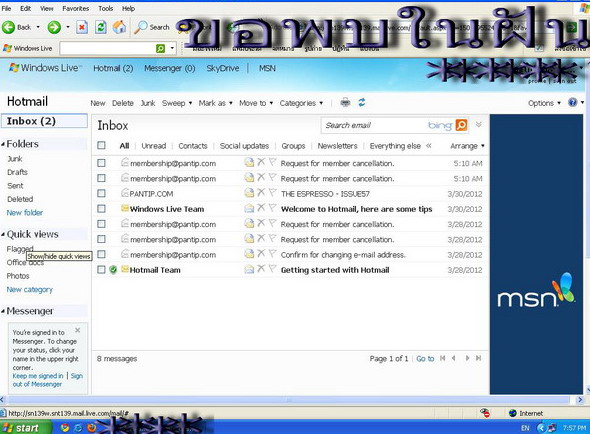Image resolution: width=590 pixels, height=434 pixels.
Task: Click the green trusted sender shield on Hotmail Team
Action: click(x=113, y=270)
